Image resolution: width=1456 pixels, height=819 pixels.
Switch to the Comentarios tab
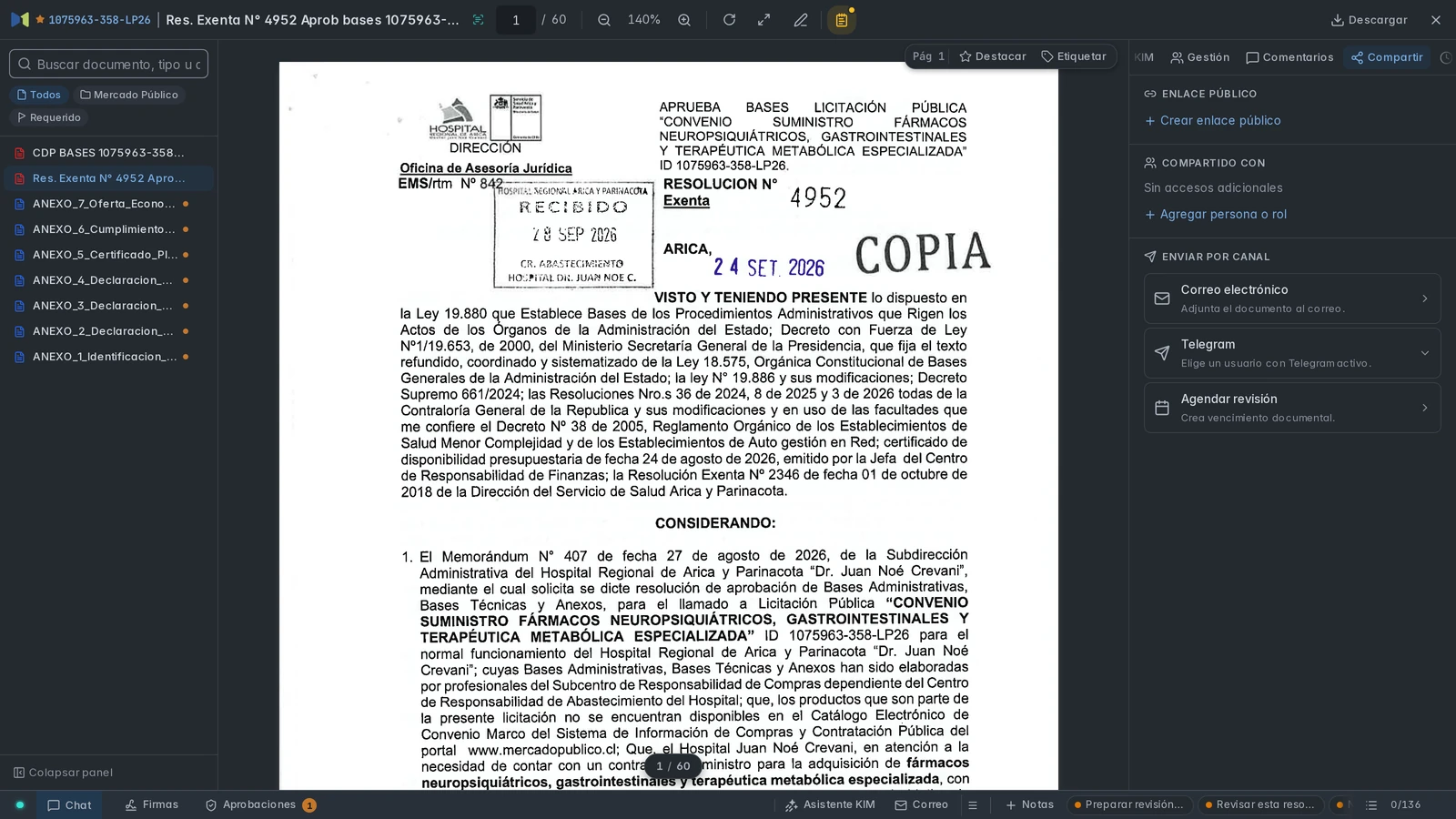tap(1289, 57)
